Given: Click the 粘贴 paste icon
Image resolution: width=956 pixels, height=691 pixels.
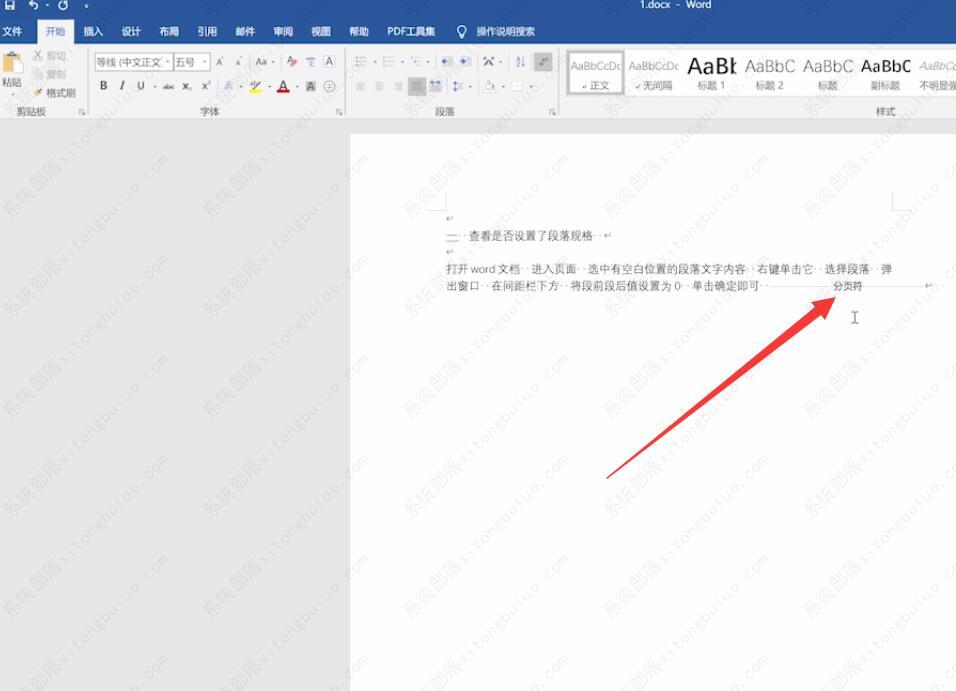Looking at the screenshot, I should pos(12,63).
